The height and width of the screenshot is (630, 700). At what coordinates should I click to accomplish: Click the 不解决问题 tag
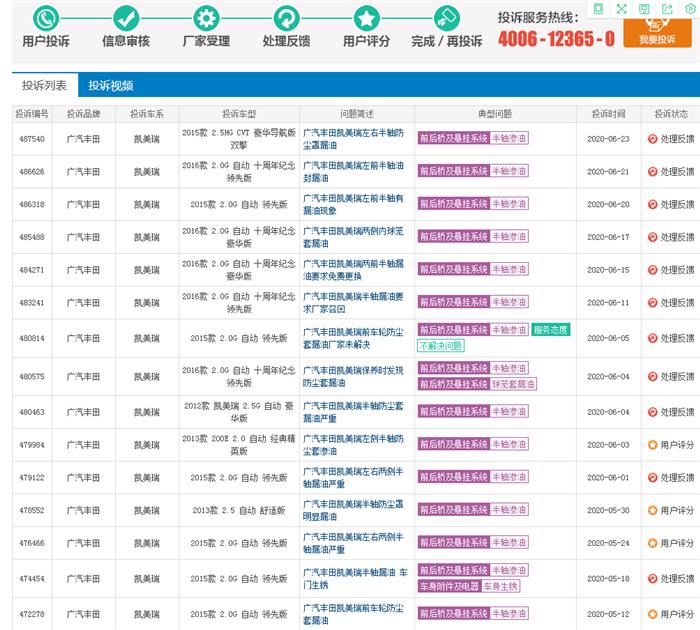(441, 346)
